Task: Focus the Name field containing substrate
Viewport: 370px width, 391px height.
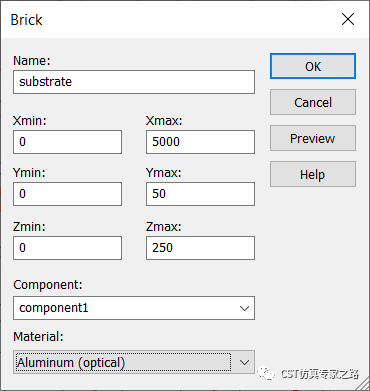Action: (134, 82)
